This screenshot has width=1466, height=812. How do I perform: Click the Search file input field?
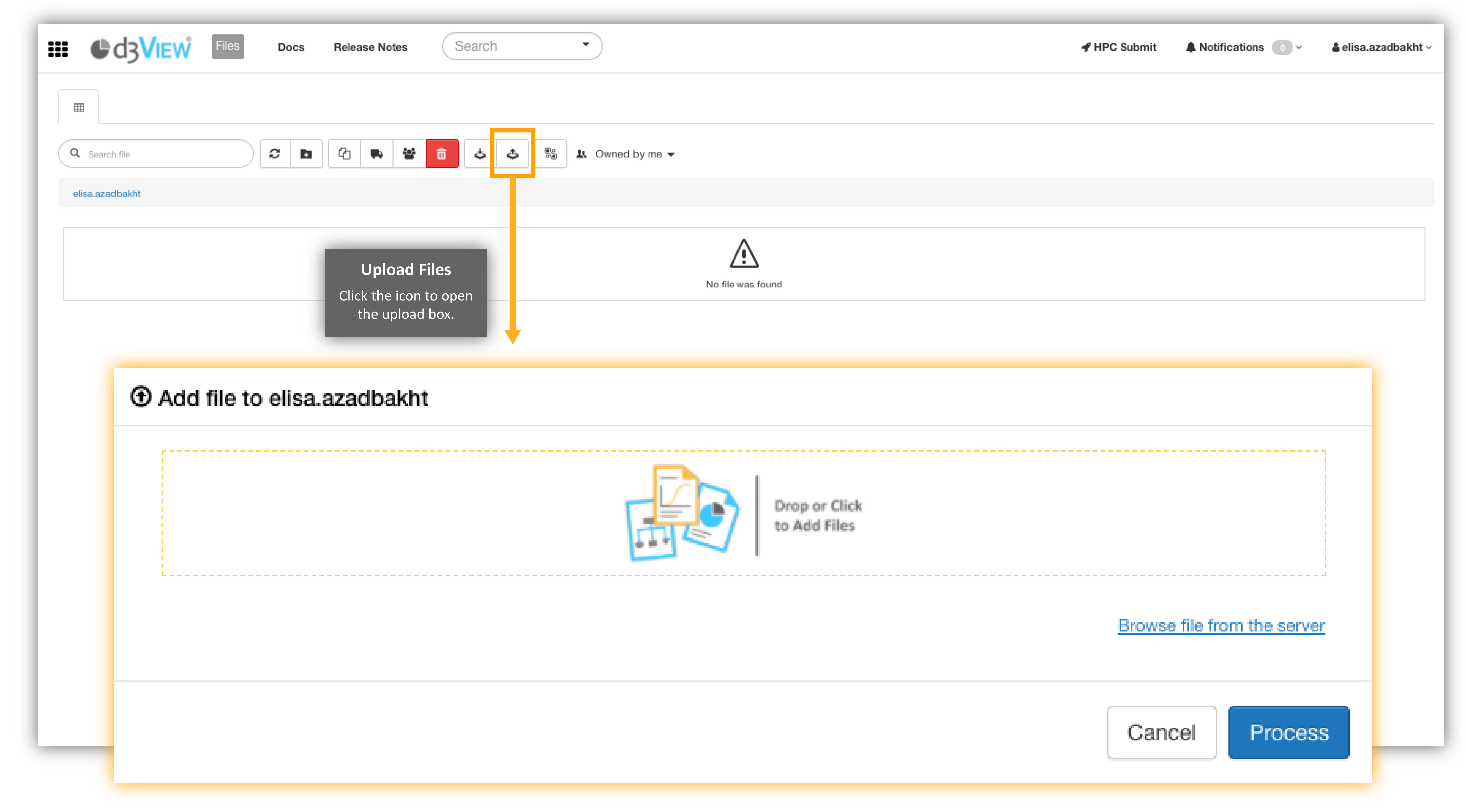coord(156,154)
